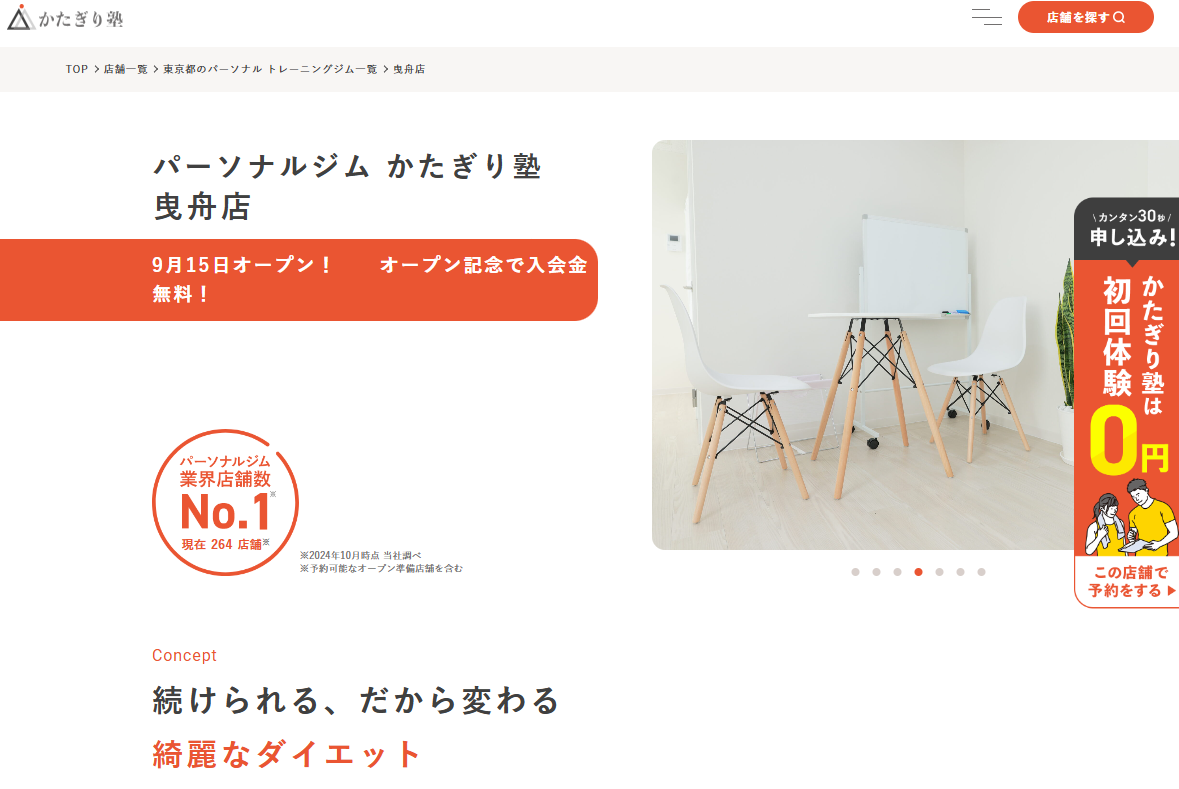Select the second carousel dot

click(x=876, y=572)
